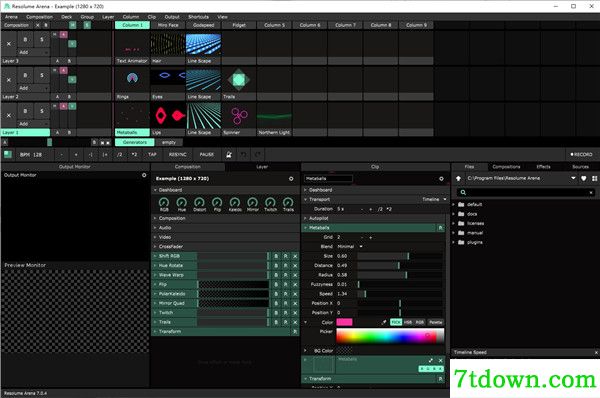Open composition settings gear icon

[291, 179]
